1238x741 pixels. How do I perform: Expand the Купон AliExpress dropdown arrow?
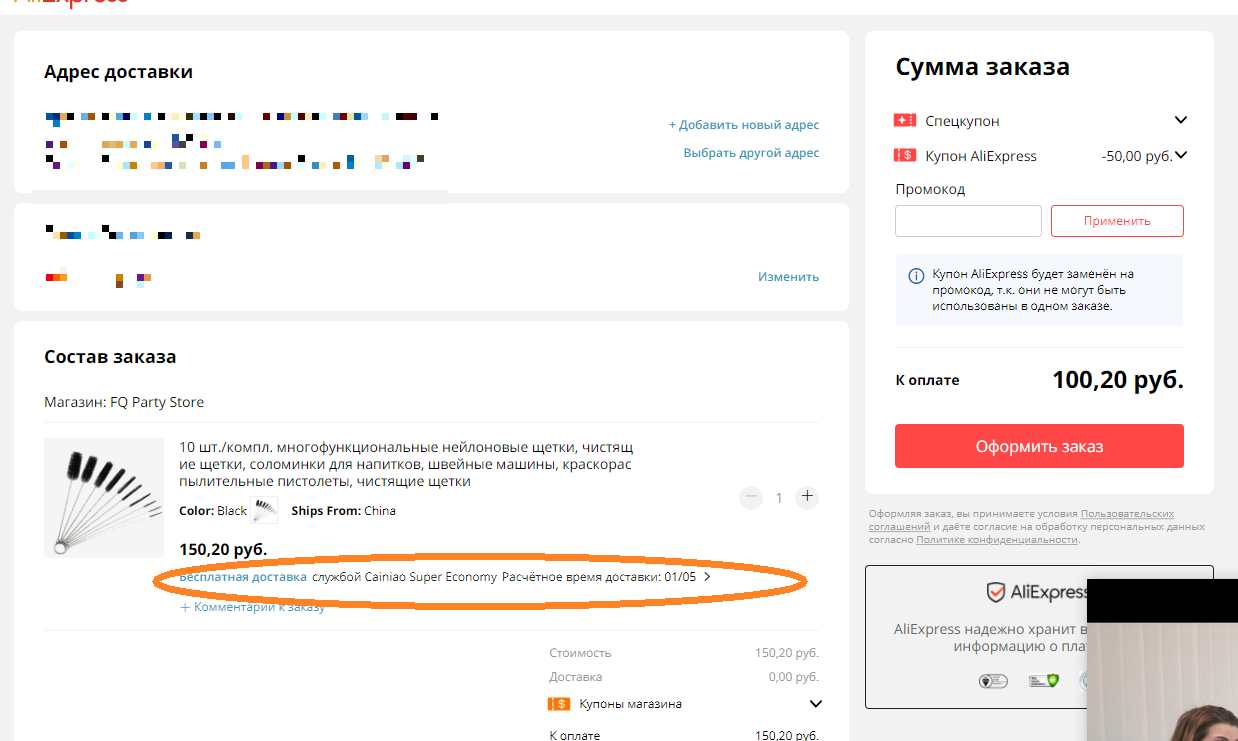(x=1181, y=155)
